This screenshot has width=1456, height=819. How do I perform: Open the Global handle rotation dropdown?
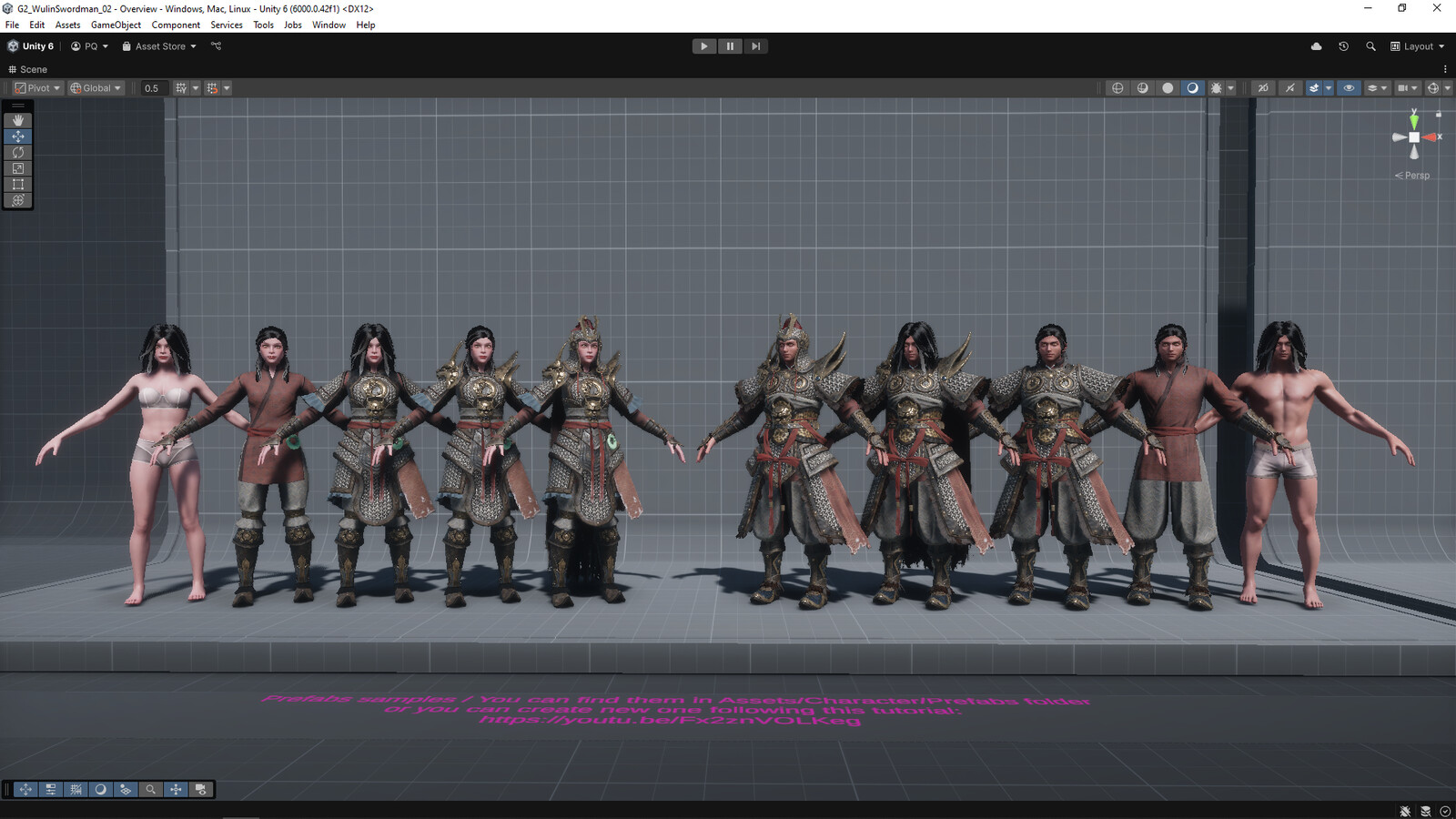[96, 88]
